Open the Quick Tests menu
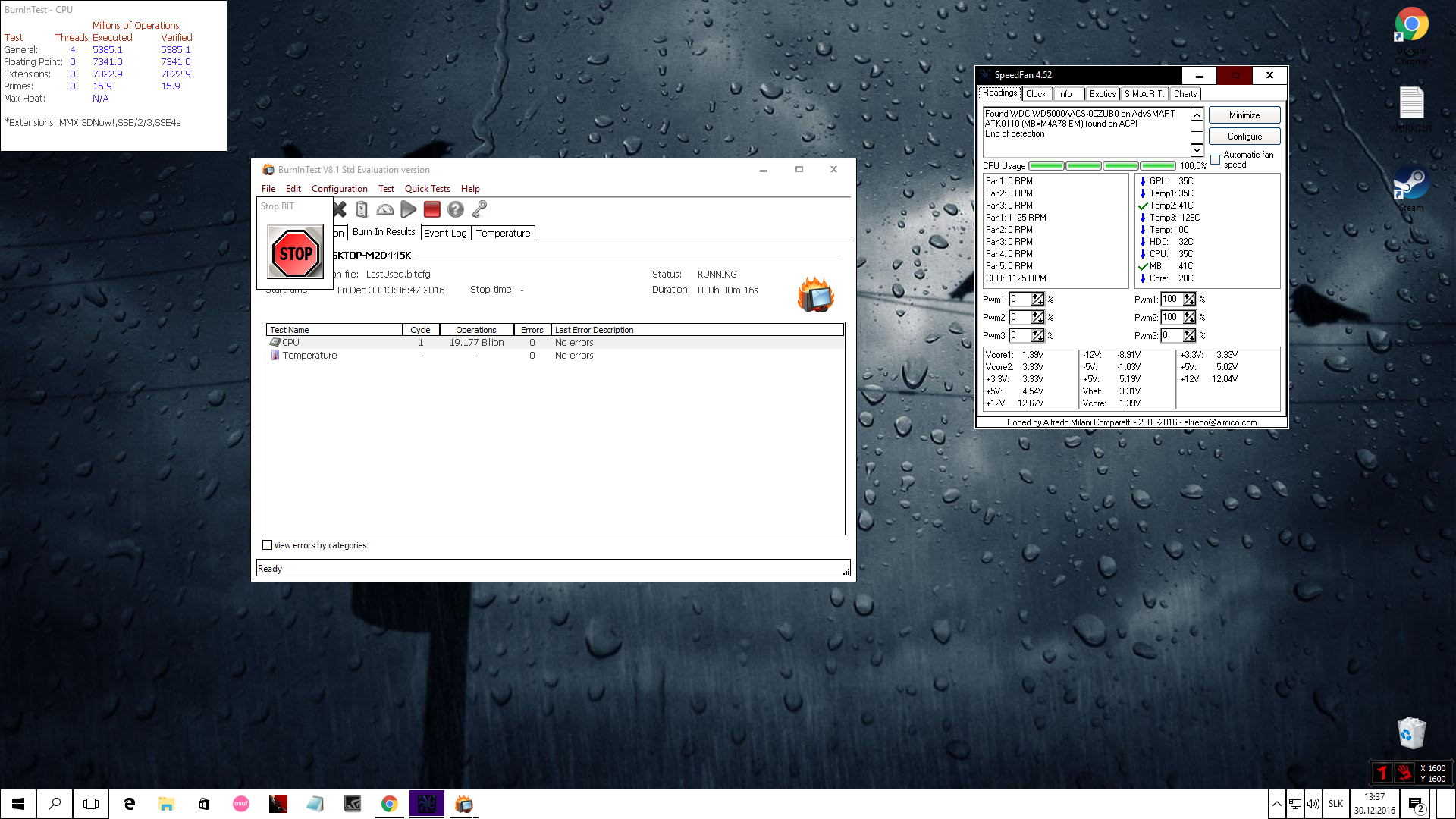 (x=427, y=189)
